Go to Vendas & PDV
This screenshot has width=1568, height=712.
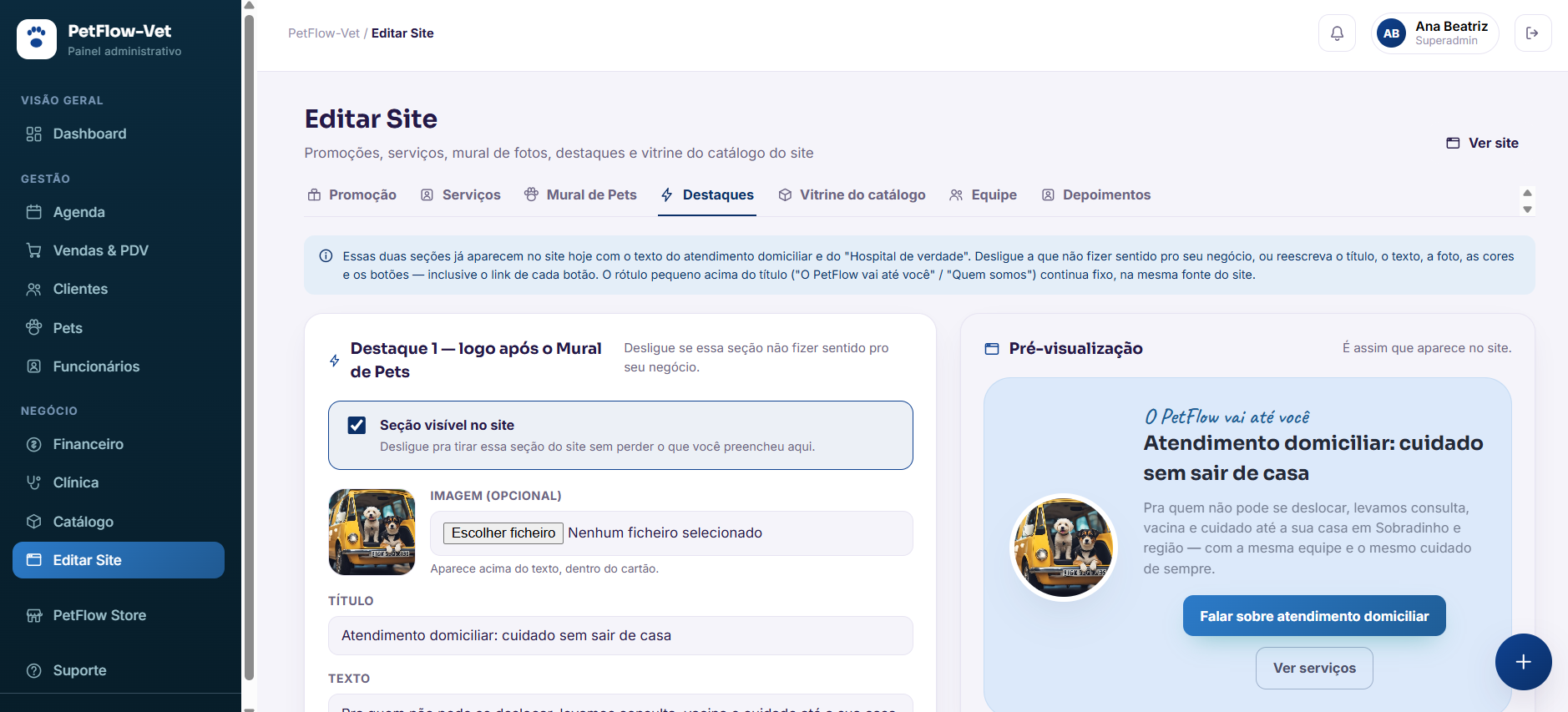[119, 250]
